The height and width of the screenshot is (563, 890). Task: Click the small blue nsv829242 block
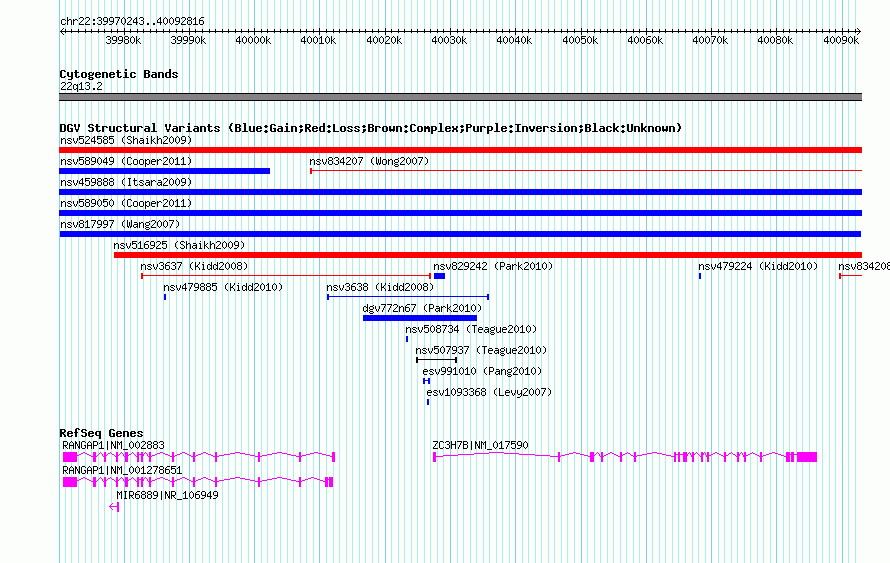pos(439,276)
